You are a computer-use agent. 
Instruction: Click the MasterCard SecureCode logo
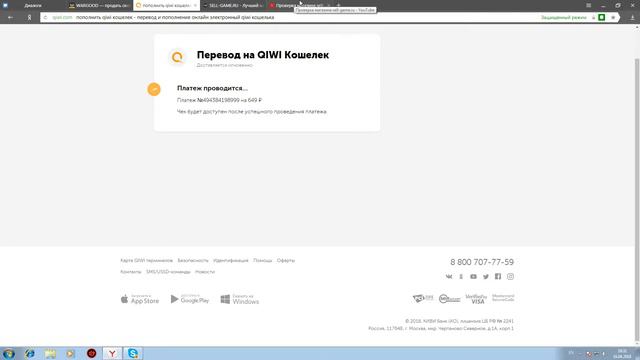point(503,298)
